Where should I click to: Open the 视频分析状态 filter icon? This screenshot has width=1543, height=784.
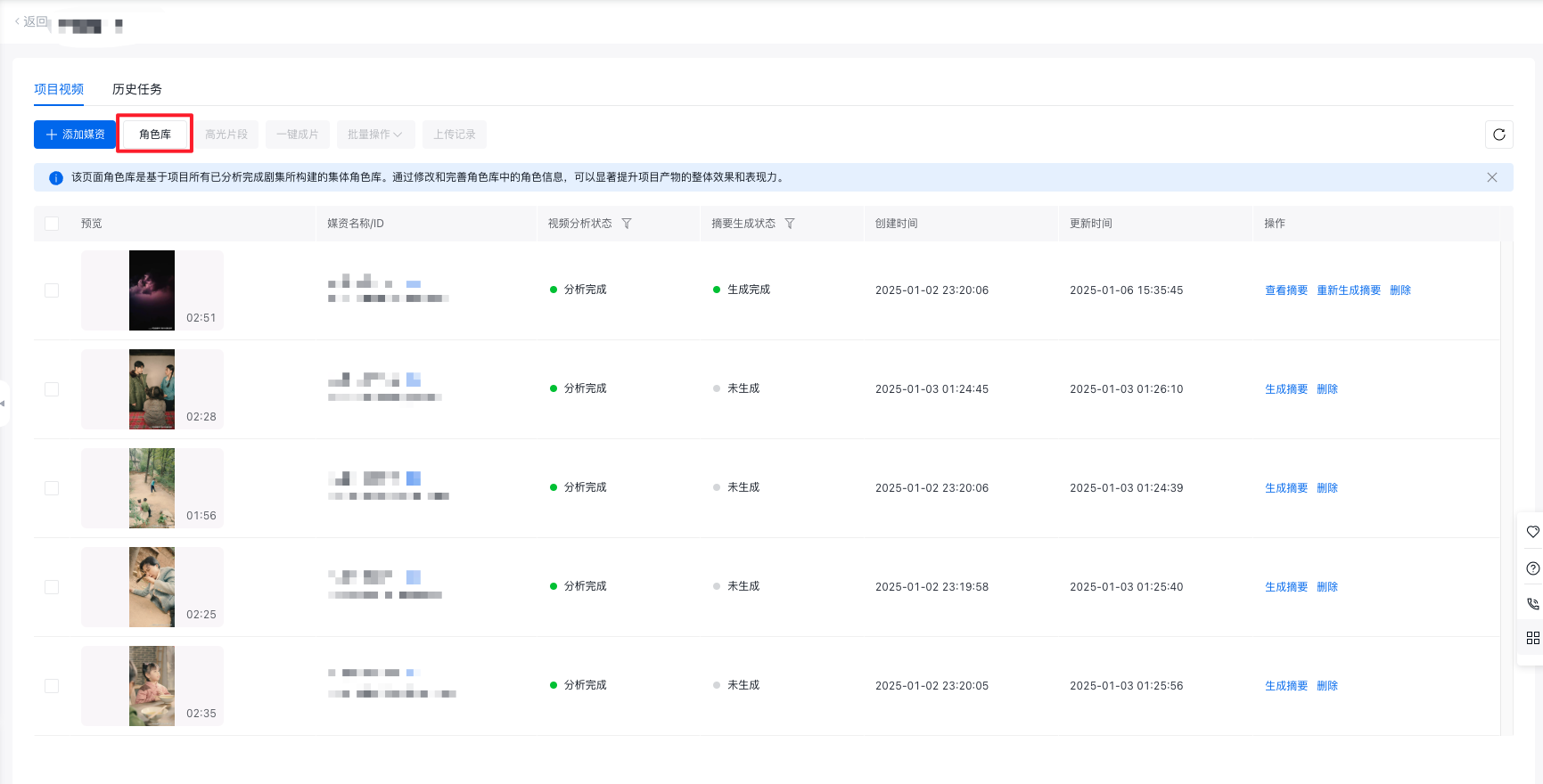[627, 224]
